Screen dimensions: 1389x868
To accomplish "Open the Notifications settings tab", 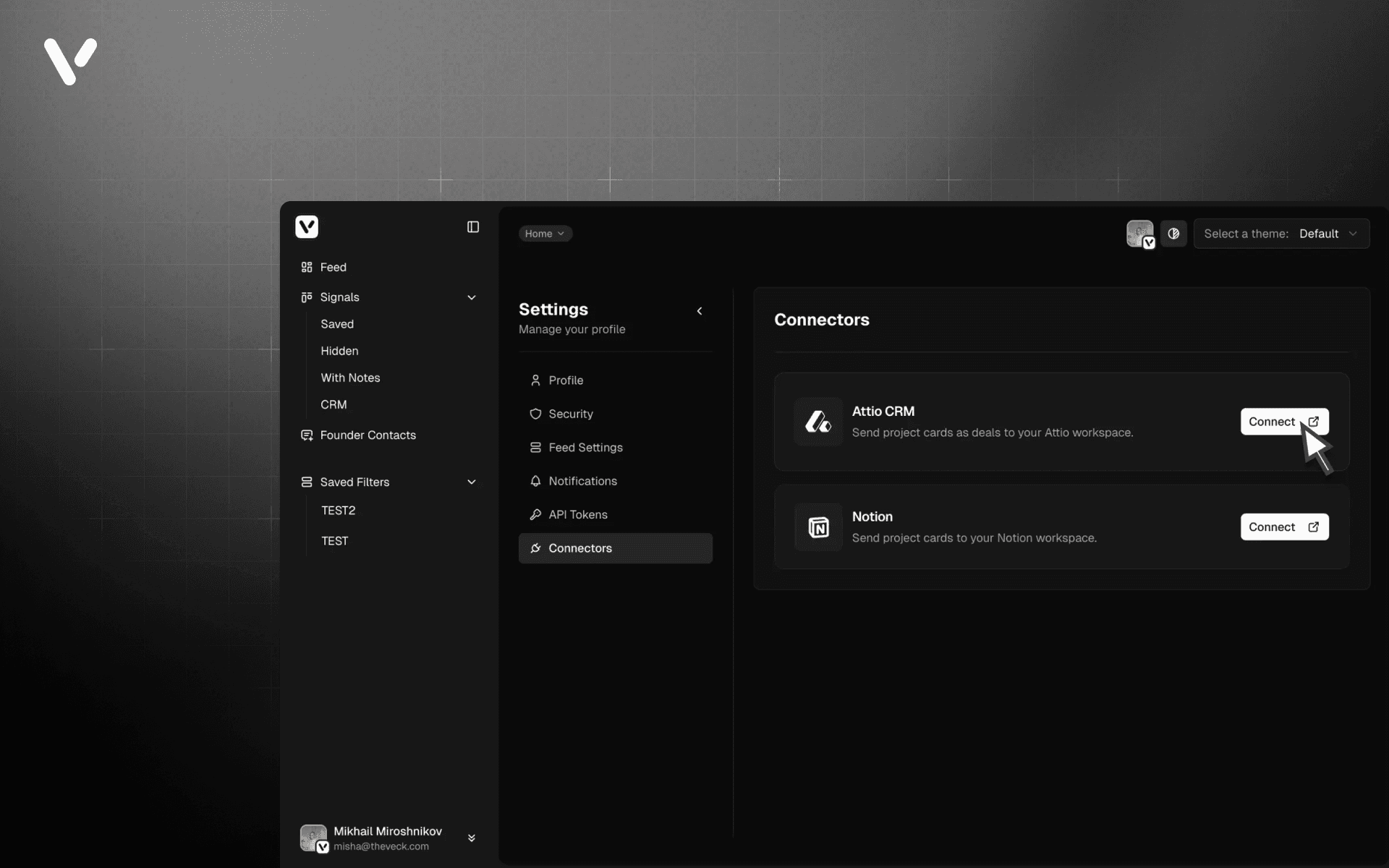I will (x=582, y=481).
